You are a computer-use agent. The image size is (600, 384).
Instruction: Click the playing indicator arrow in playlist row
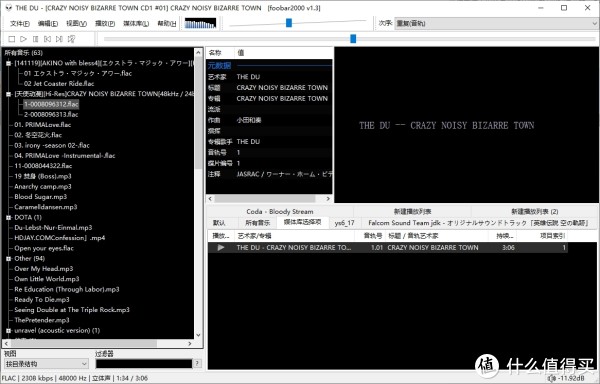tap(221, 247)
